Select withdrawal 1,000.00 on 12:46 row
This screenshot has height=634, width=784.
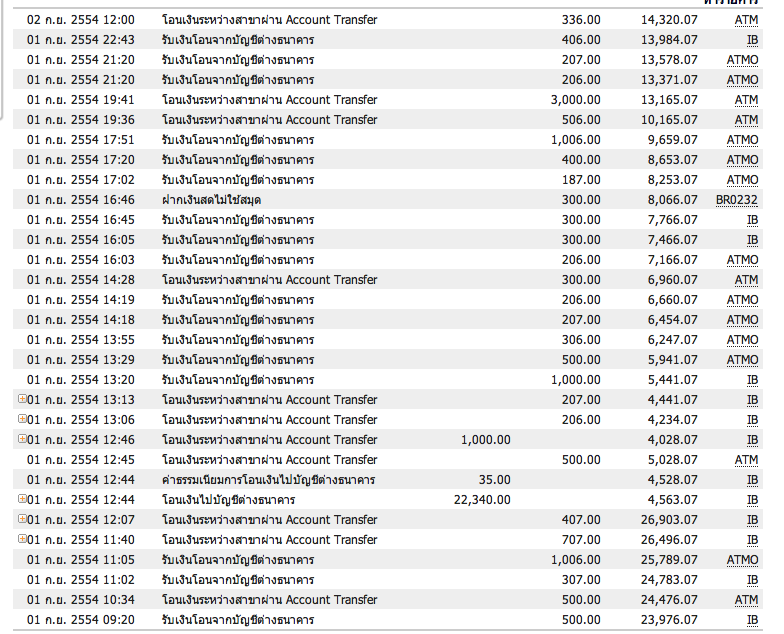486,440
